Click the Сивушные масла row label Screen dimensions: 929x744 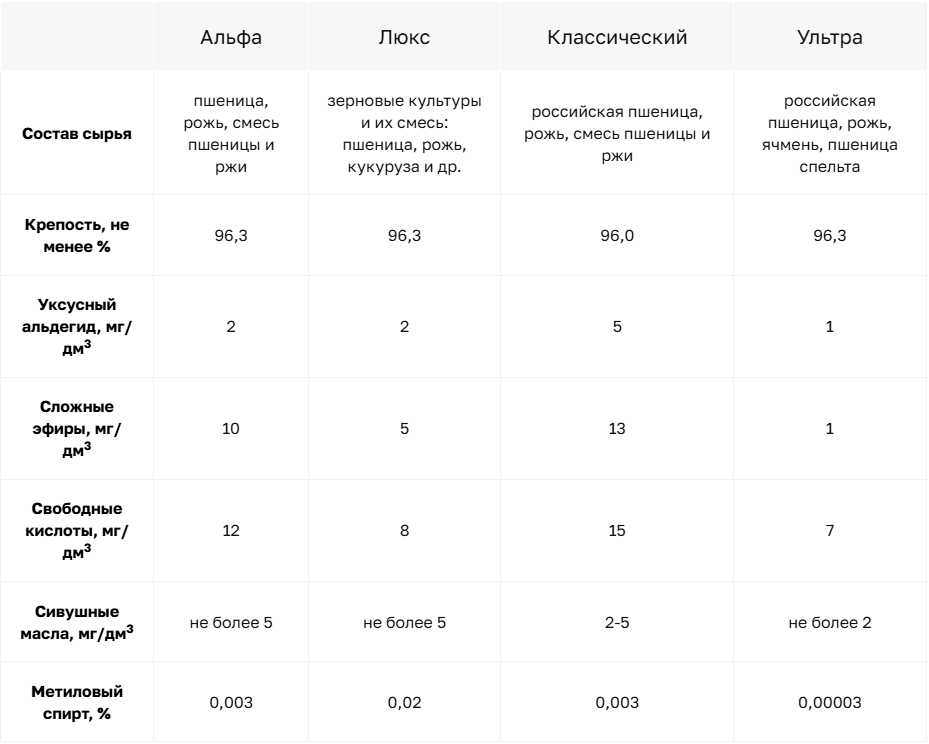pos(77,623)
